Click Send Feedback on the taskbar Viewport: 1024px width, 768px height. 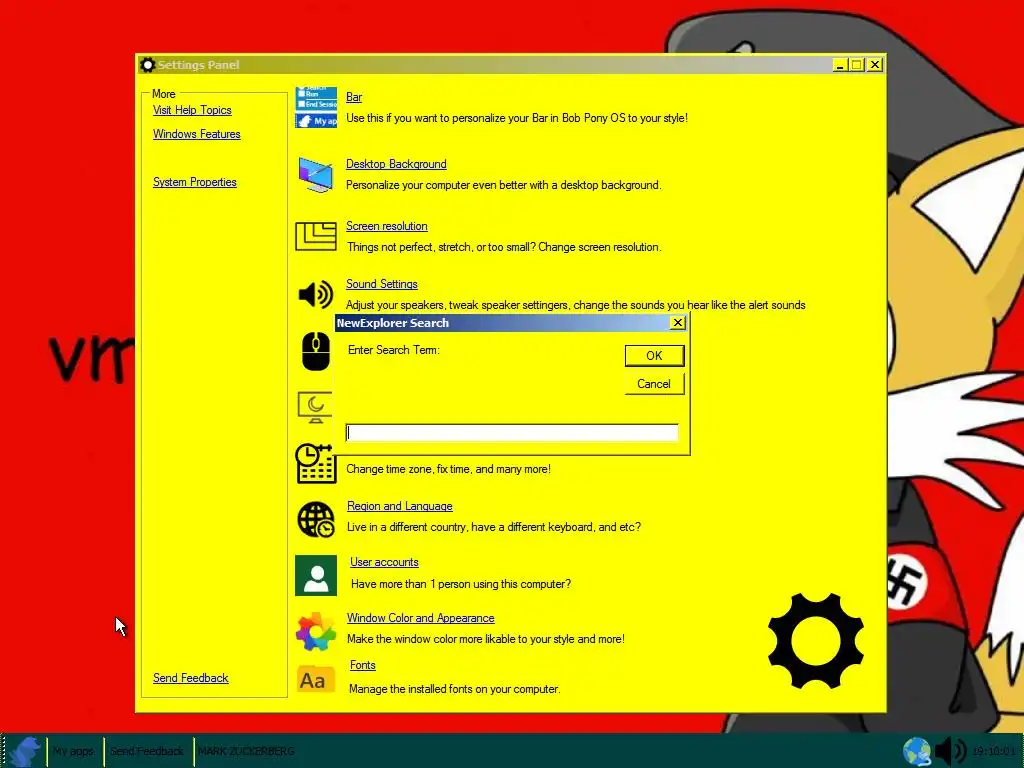coord(147,751)
